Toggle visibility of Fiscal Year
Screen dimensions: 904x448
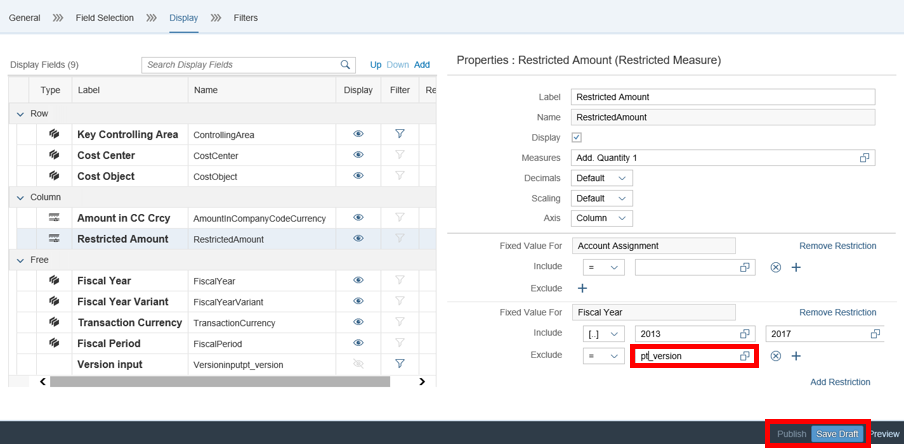(358, 280)
